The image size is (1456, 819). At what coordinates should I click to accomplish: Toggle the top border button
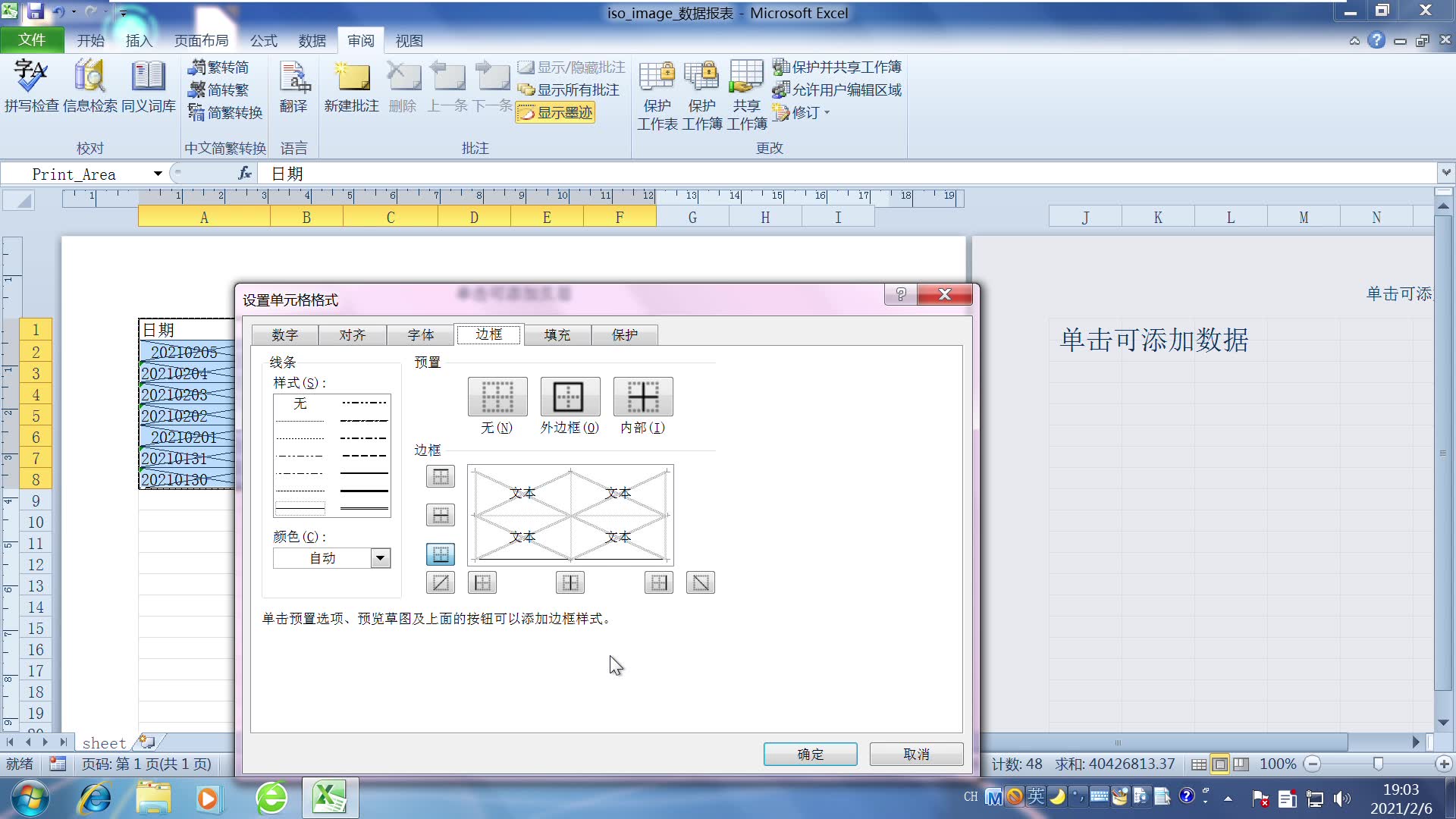pos(440,476)
